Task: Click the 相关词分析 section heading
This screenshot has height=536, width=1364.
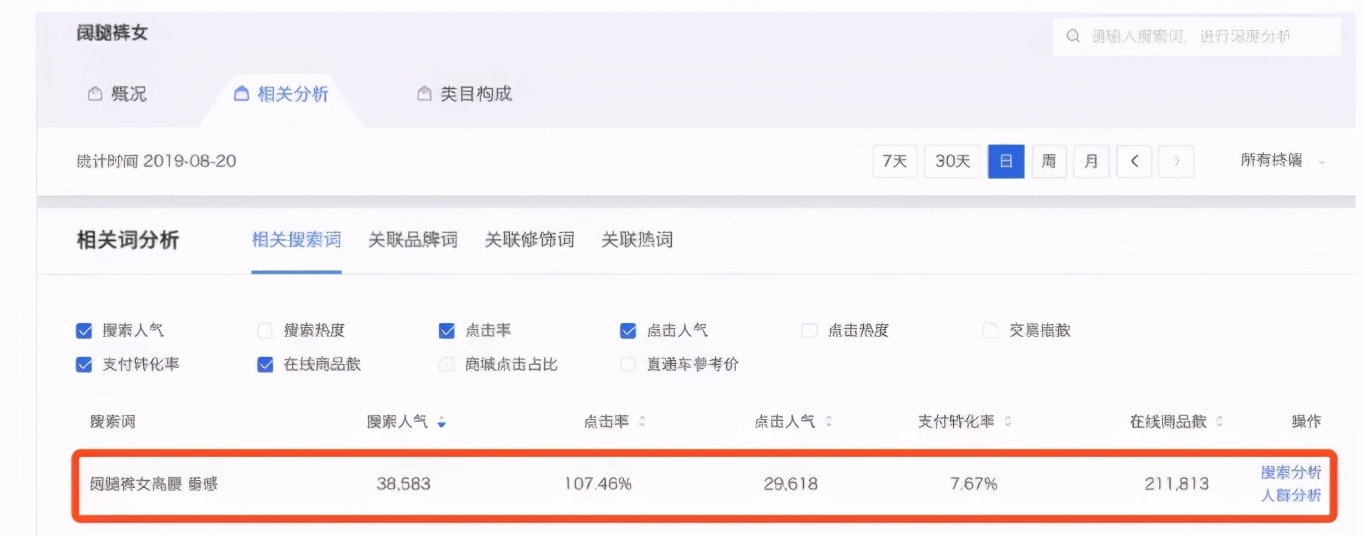Action: 128,240
